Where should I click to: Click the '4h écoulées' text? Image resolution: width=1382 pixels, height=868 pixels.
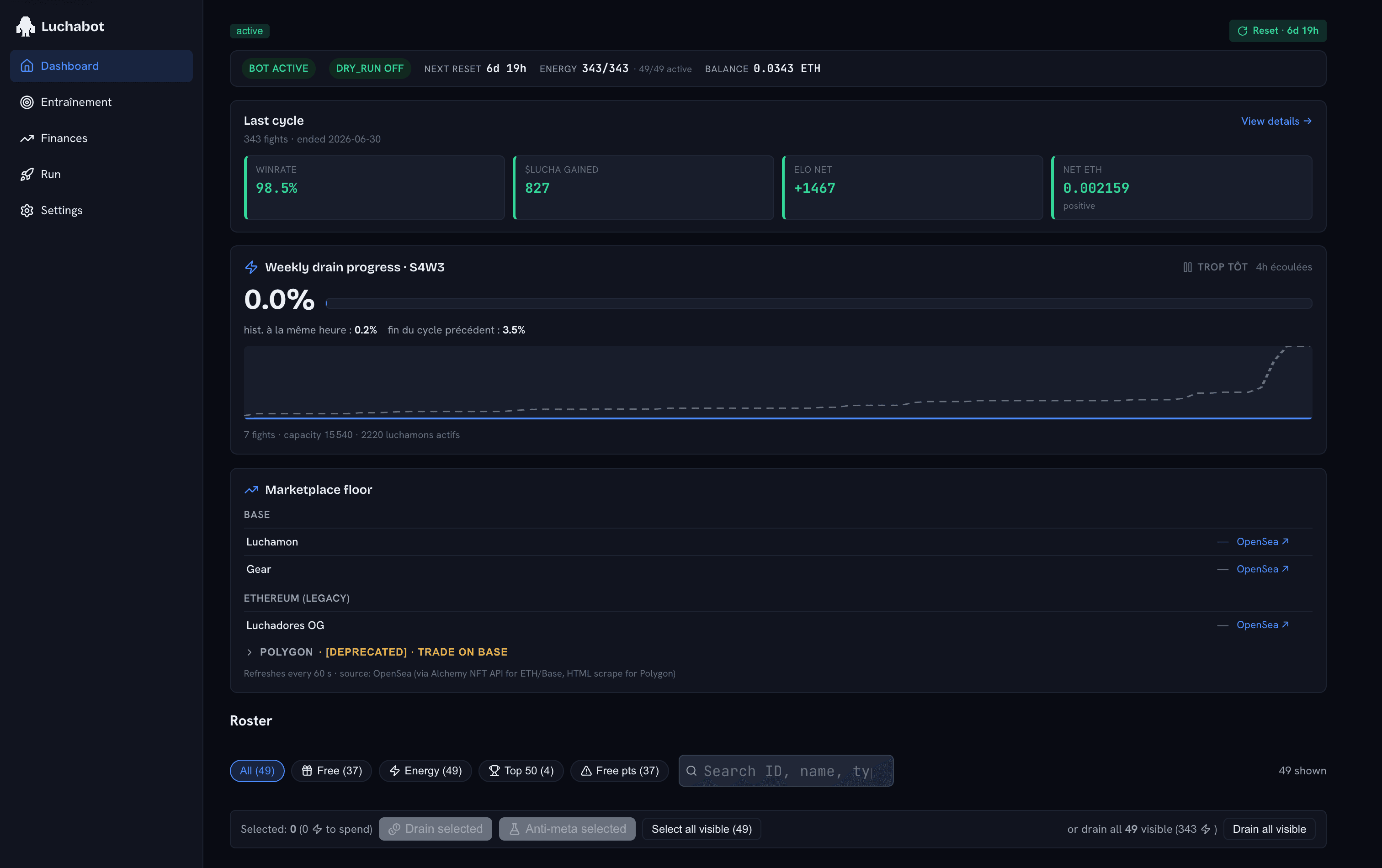coord(1284,267)
